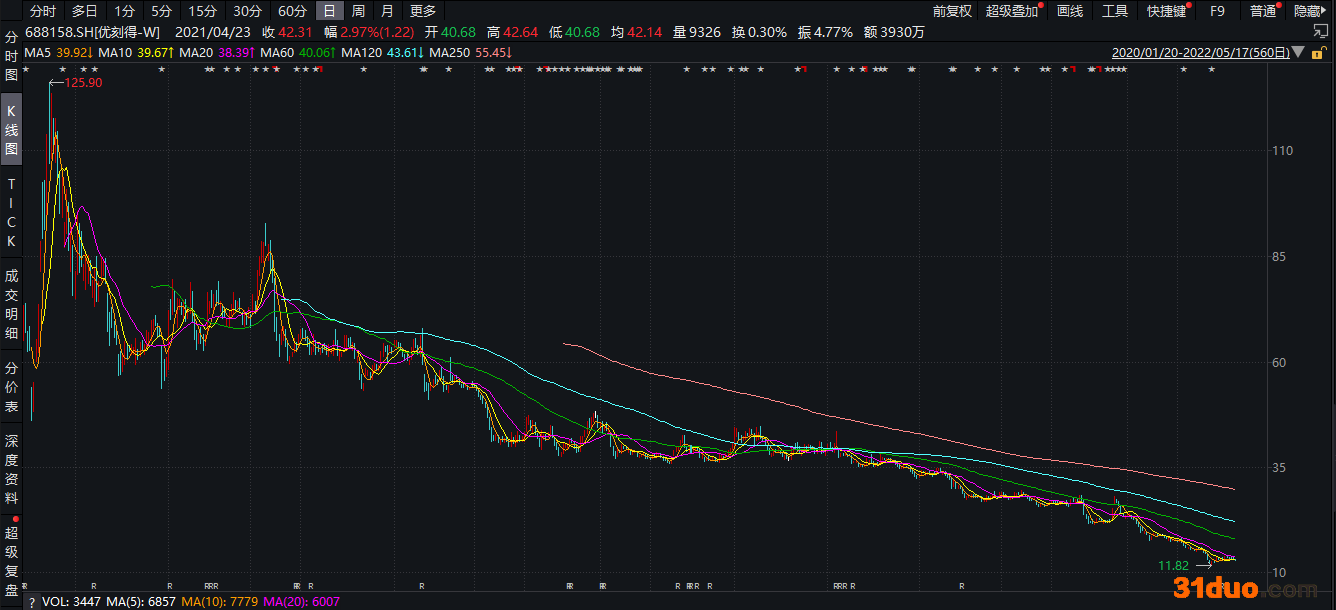
Task: Click the 2020/01/20-2022/05/17 date range link
Action: pos(1200,52)
